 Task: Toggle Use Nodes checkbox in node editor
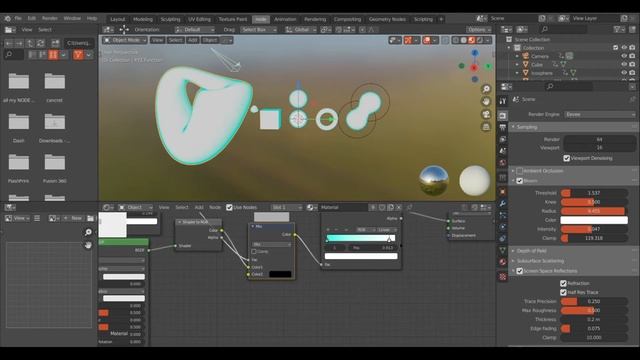point(229,208)
